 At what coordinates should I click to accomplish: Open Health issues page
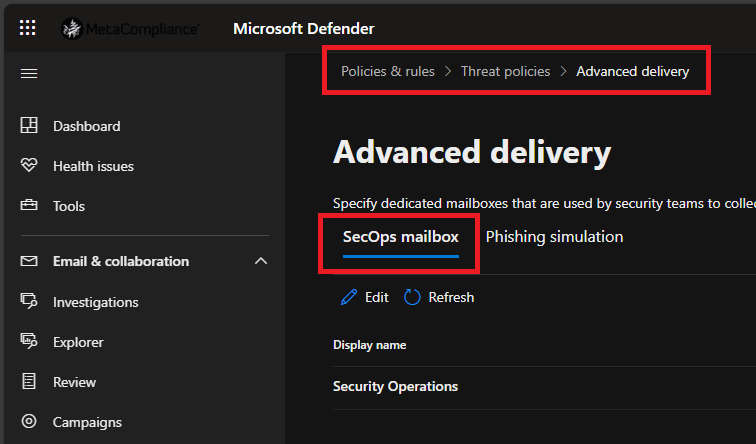point(94,166)
